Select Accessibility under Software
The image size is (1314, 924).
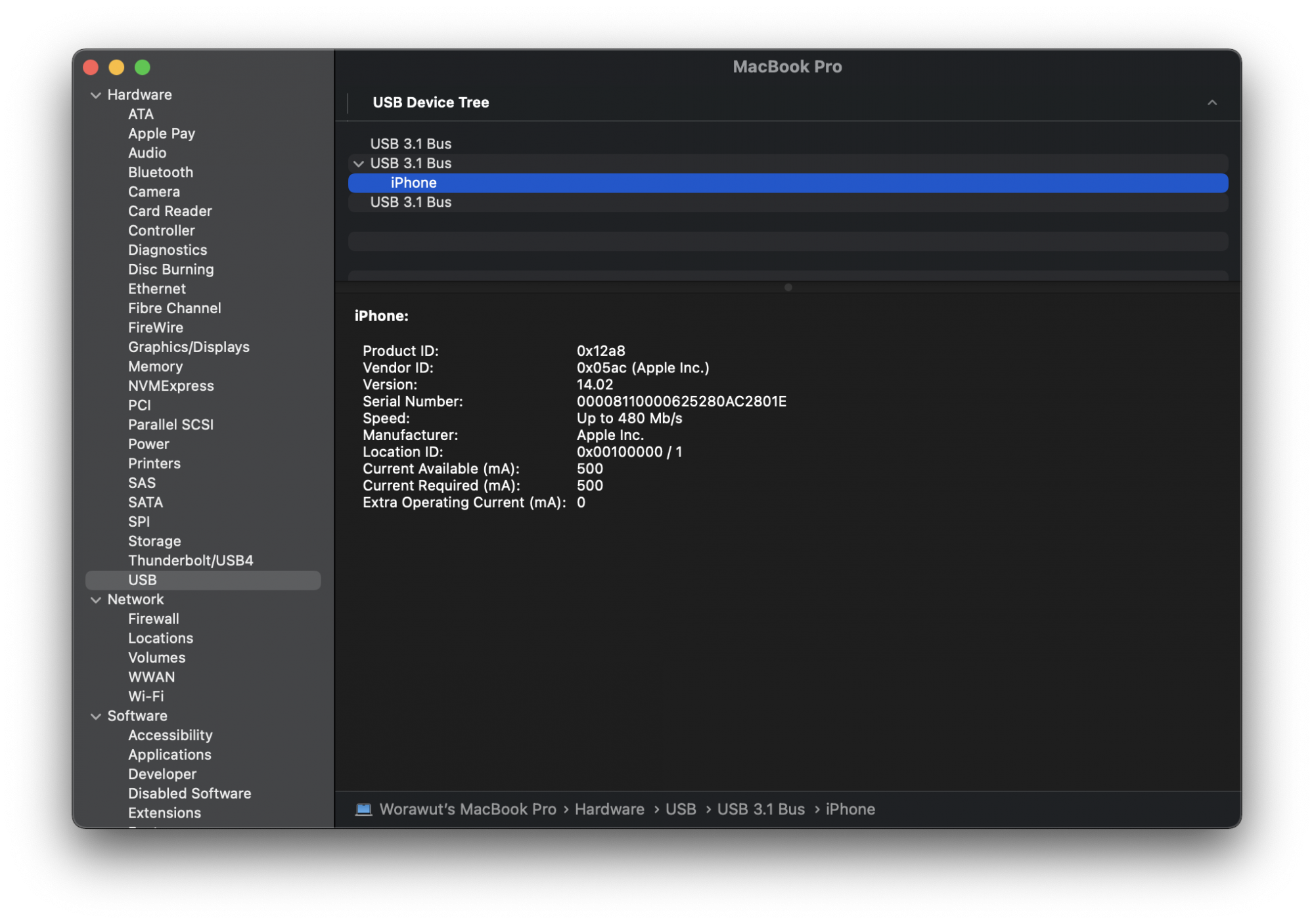[x=170, y=736]
